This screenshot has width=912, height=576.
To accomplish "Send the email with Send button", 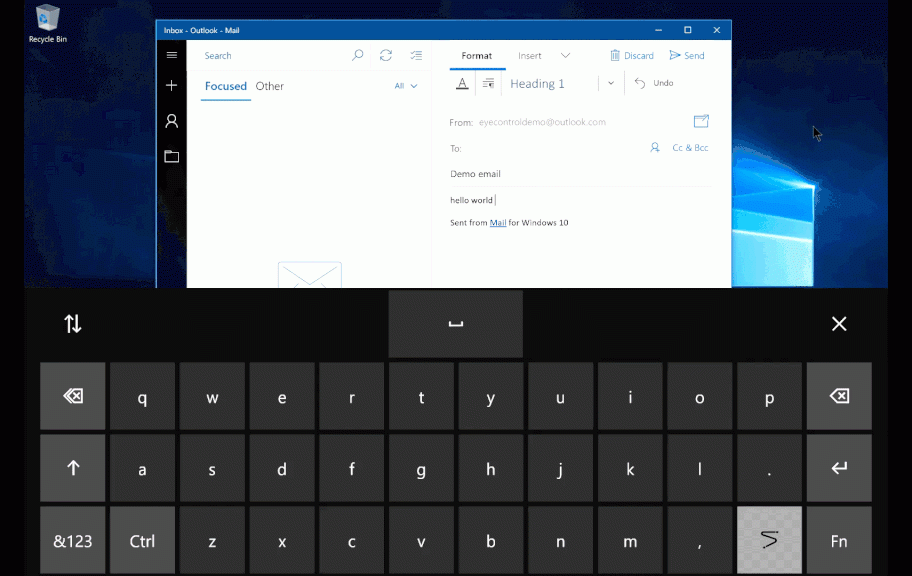I will 687,56.
